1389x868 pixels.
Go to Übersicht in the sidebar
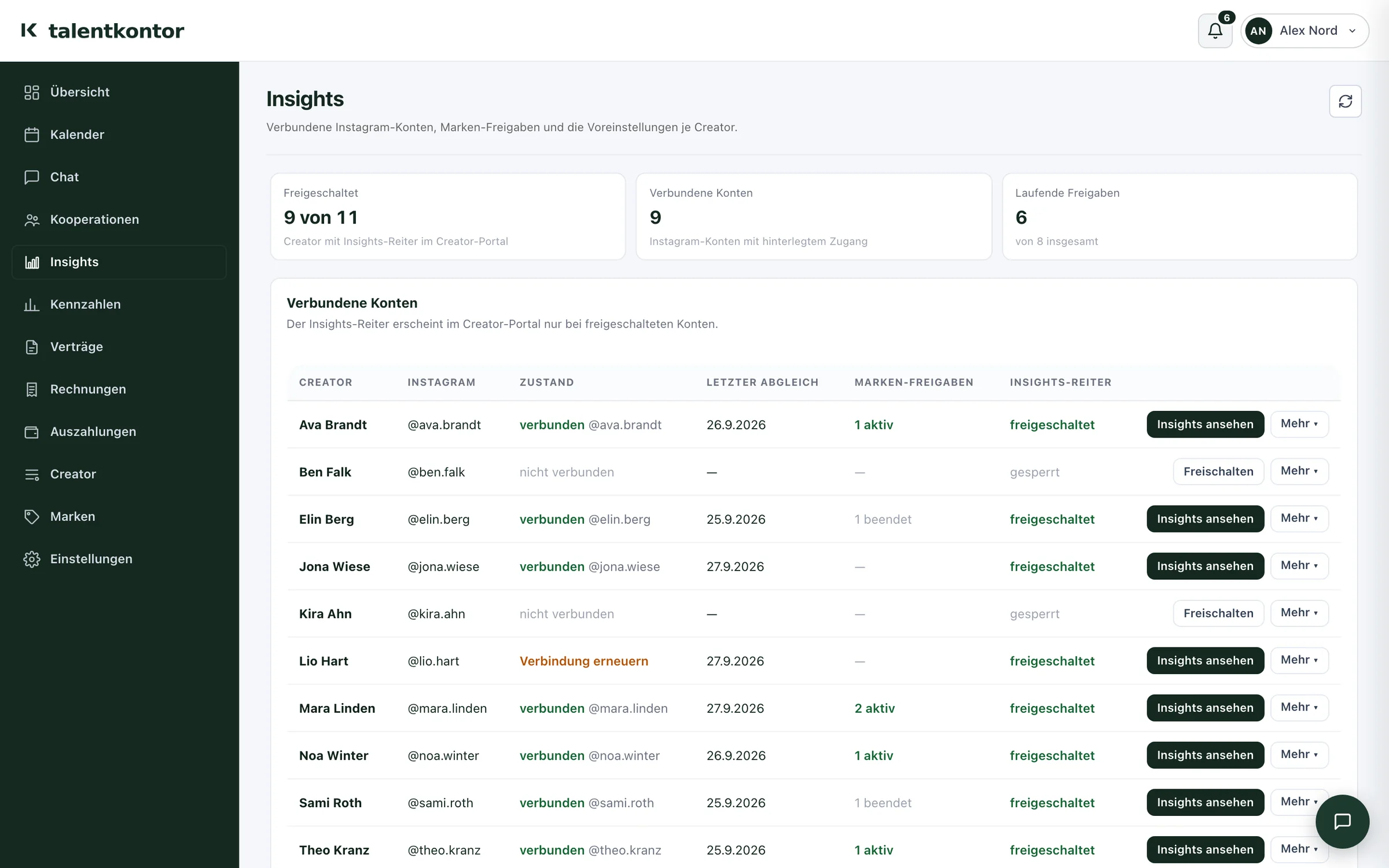click(119, 92)
